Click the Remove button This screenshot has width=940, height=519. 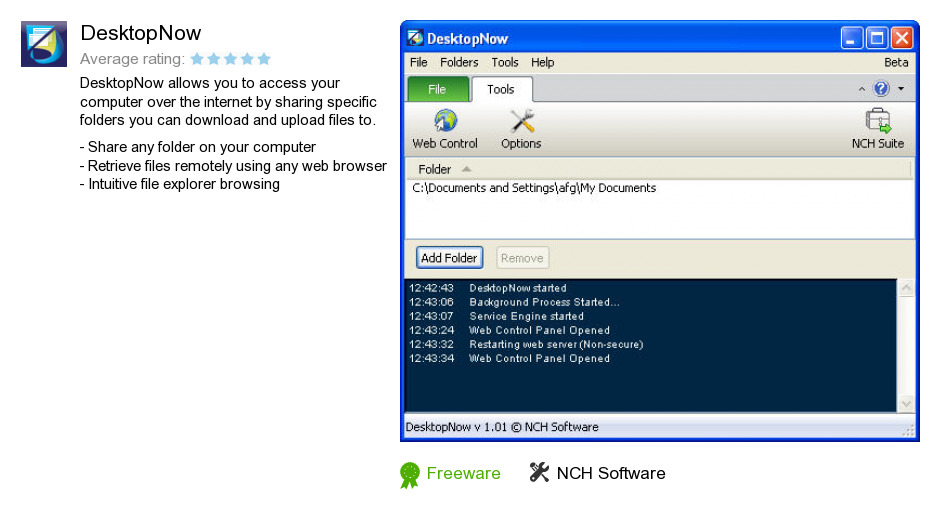(522, 258)
